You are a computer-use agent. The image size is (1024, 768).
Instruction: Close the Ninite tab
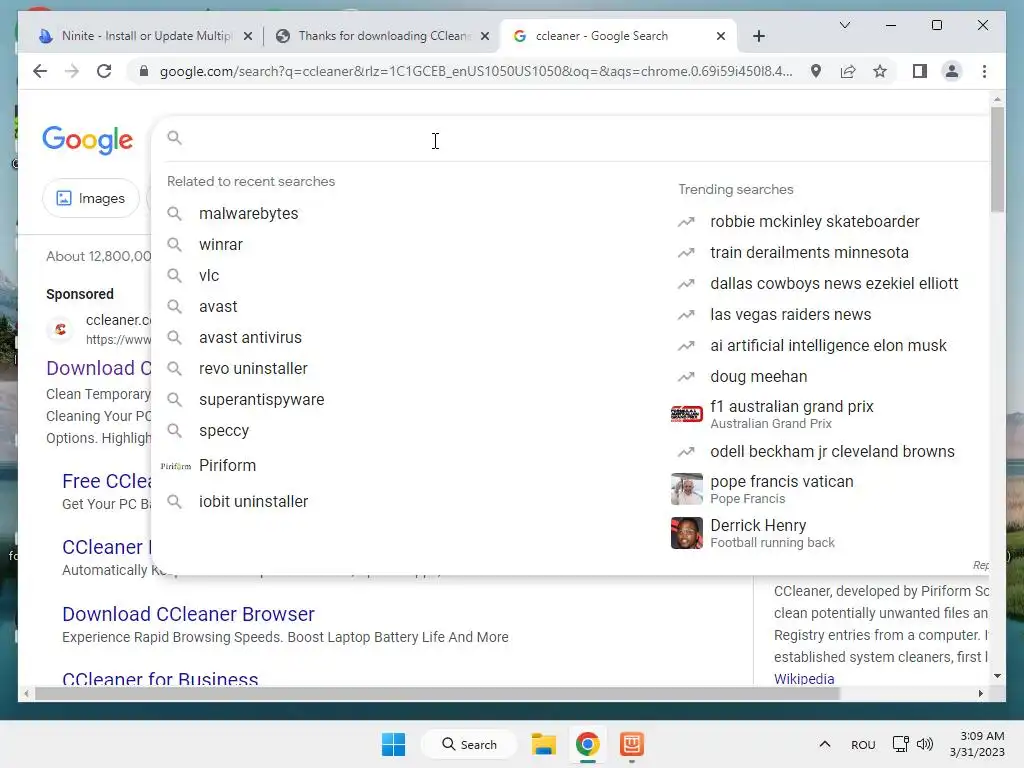248,36
